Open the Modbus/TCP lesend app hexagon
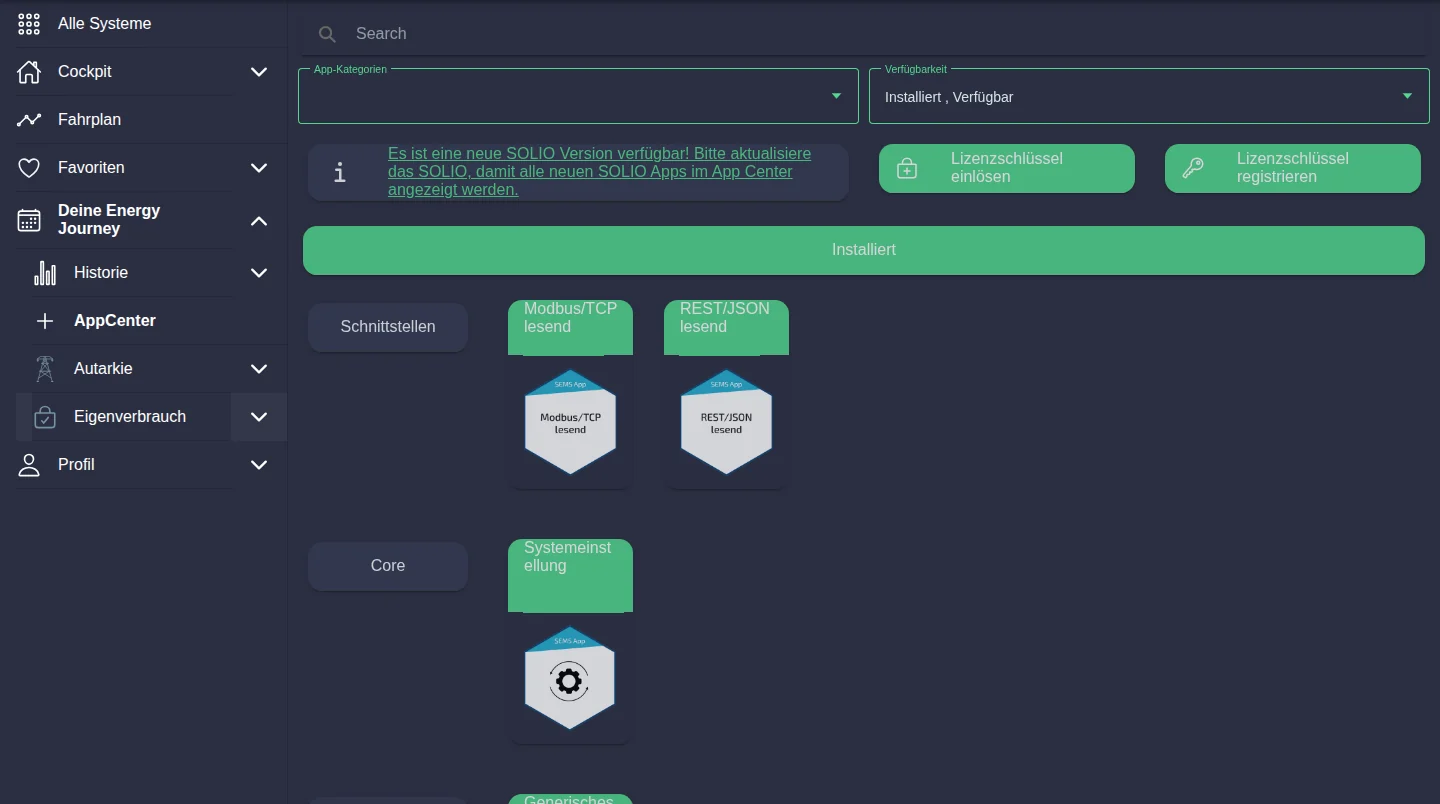Screen dimensions: 1440x804 (571, 422)
